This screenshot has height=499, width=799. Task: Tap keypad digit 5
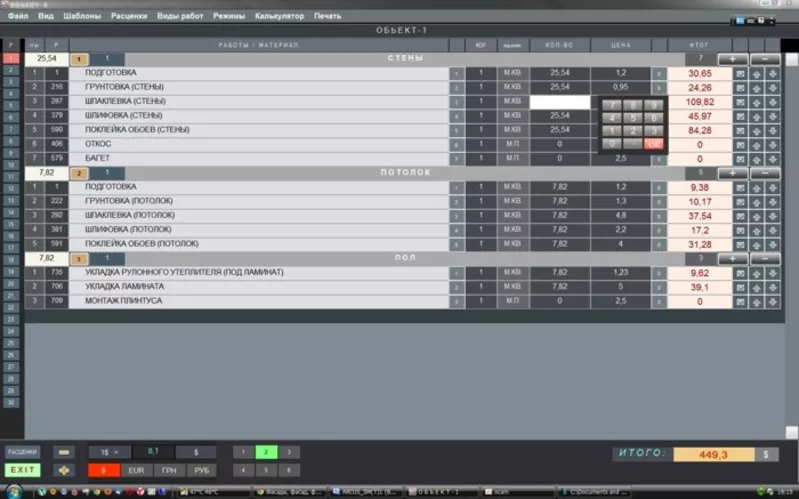pyautogui.click(x=633, y=118)
